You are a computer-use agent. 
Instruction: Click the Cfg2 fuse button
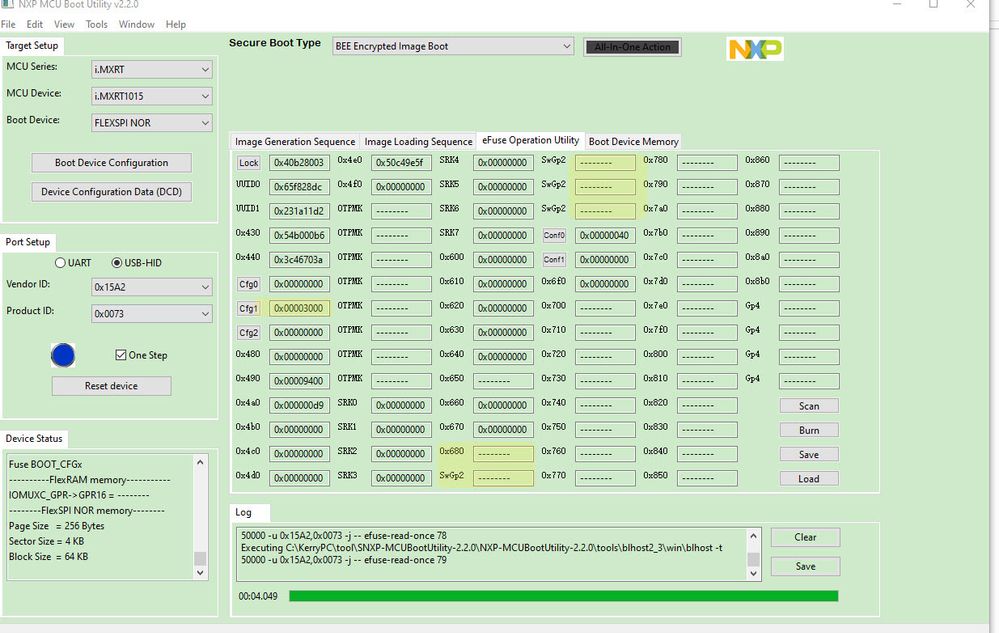[x=248, y=332]
